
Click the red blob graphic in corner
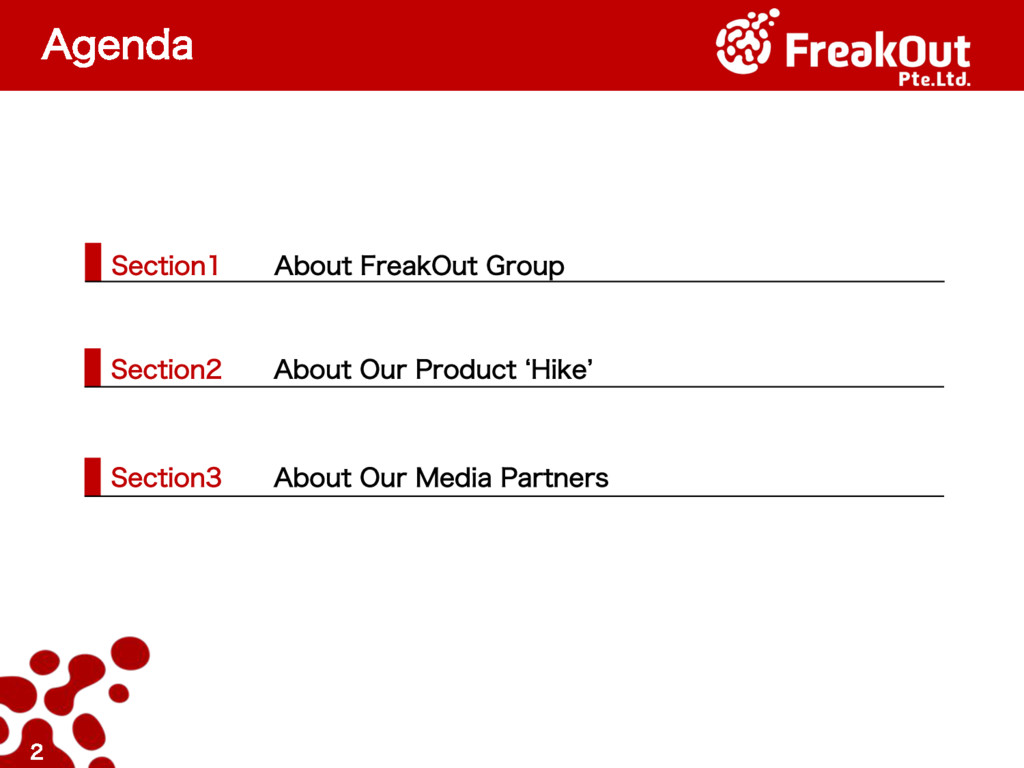[x=73, y=703]
